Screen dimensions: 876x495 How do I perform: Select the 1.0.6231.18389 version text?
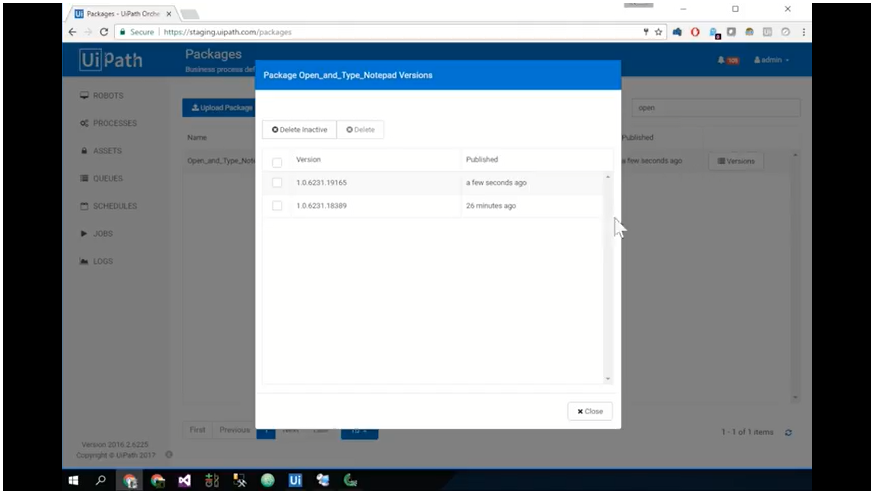click(x=321, y=206)
